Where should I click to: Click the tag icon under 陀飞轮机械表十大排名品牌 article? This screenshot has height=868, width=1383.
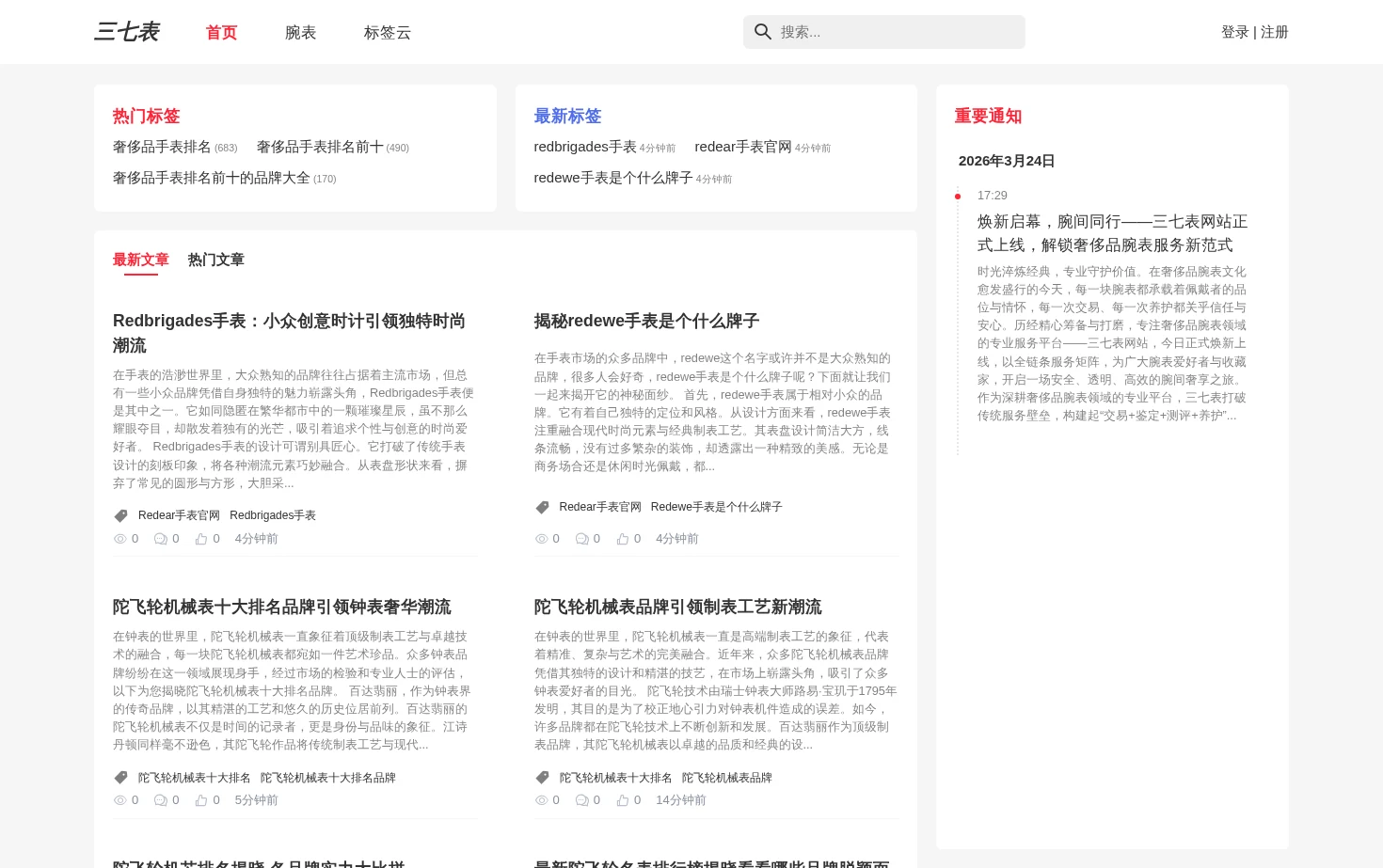tap(120, 778)
